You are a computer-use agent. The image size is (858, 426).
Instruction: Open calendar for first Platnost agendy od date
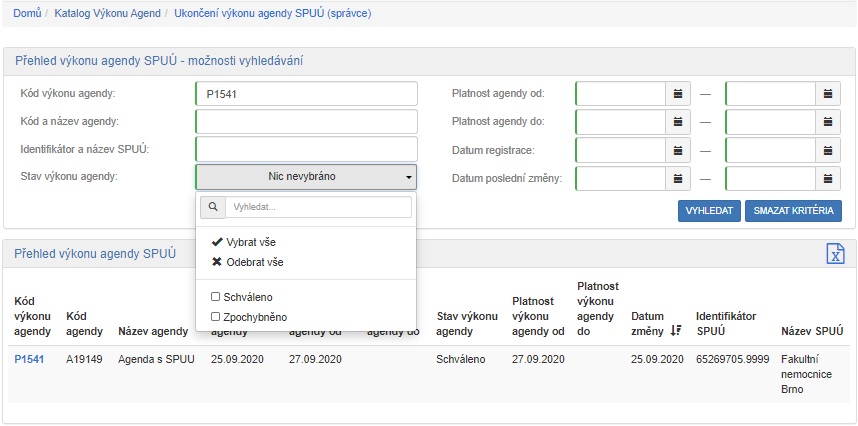pyautogui.click(x=678, y=94)
